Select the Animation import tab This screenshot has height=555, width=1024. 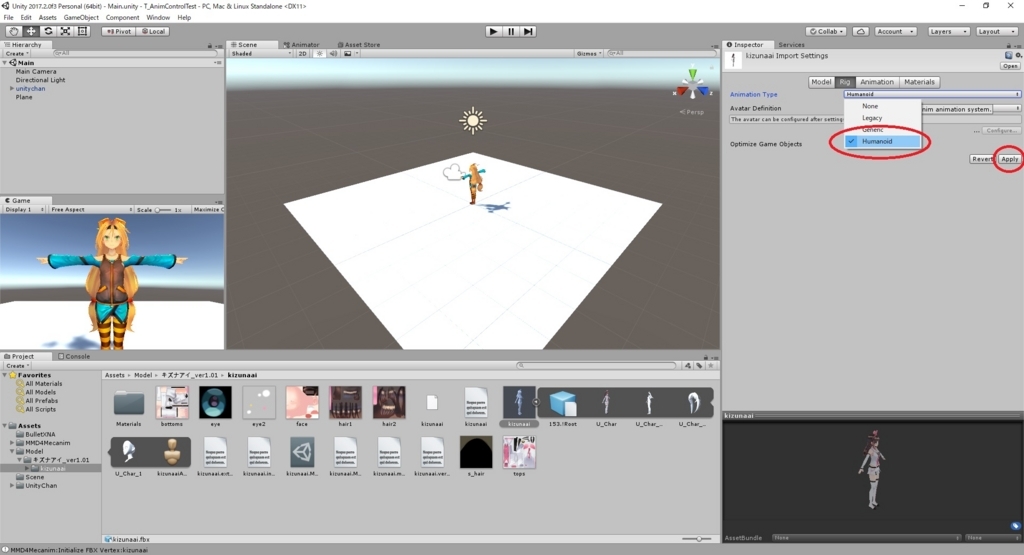click(876, 82)
